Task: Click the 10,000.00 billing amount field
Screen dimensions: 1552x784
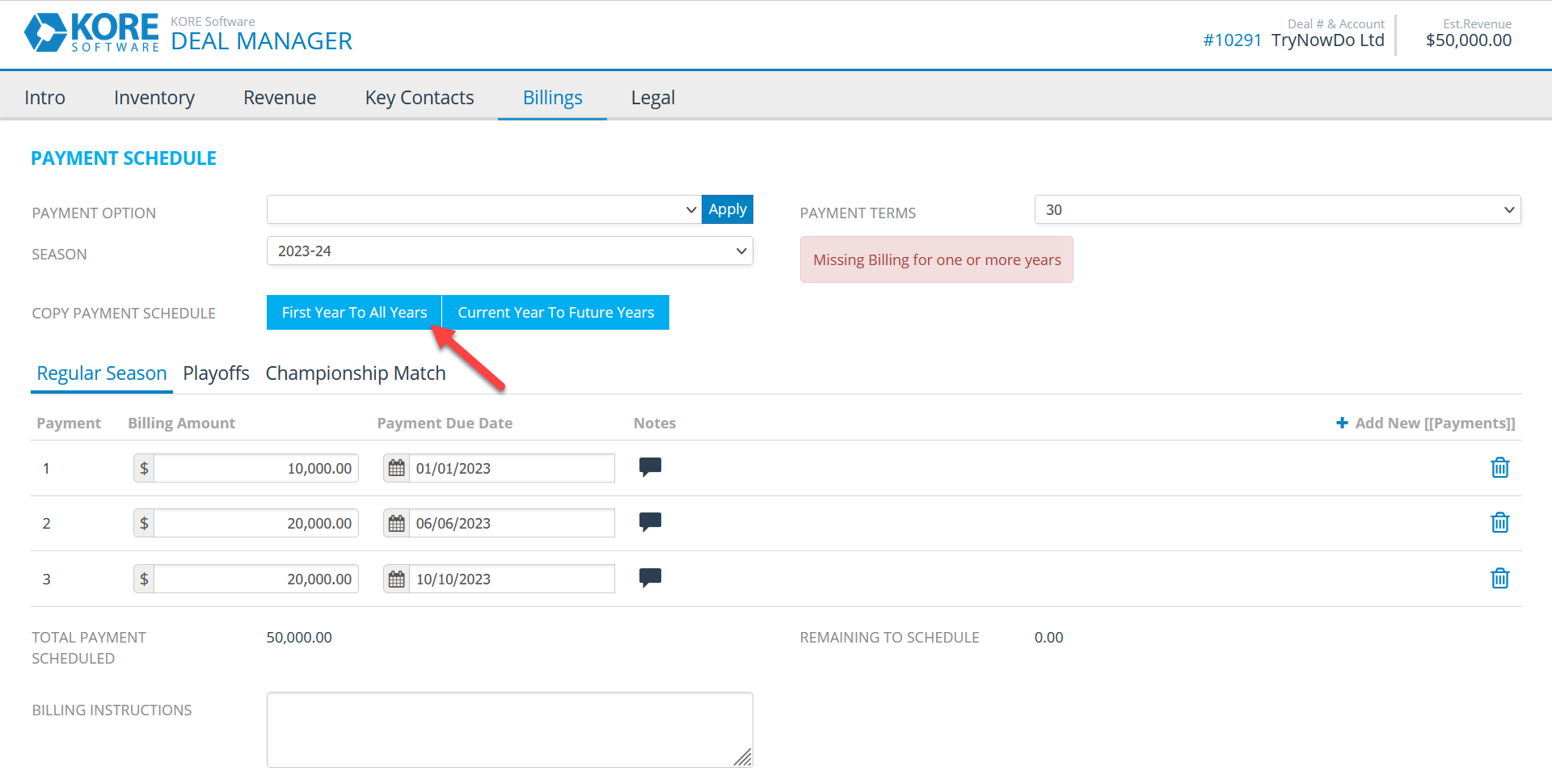Action: coord(256,468)
